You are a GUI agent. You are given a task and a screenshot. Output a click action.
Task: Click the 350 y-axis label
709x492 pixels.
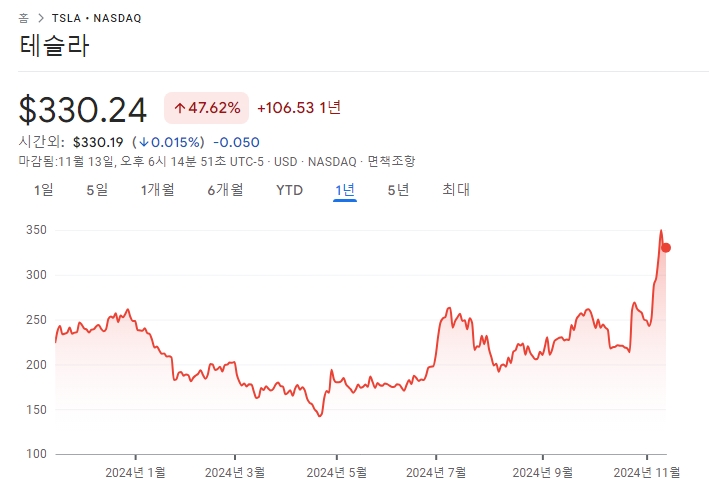tap(36, 230)
